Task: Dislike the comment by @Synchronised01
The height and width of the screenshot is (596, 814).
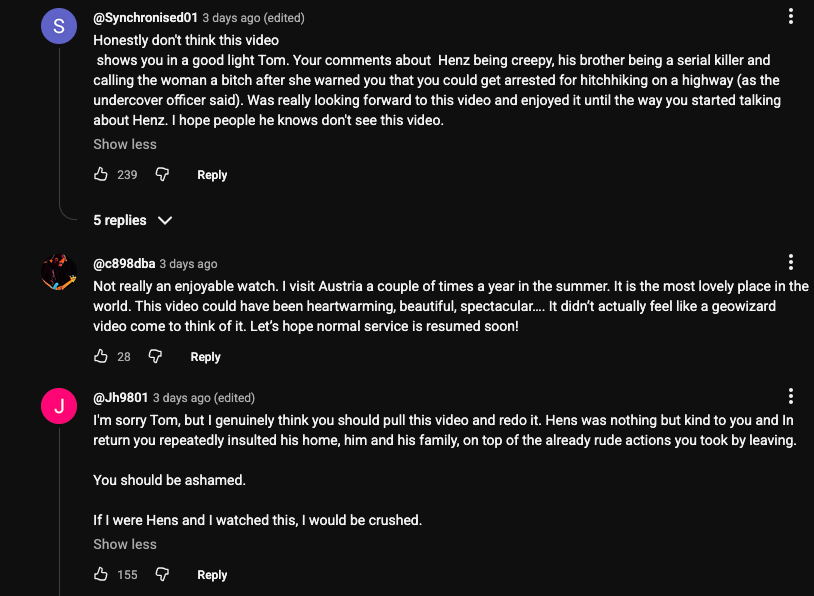Action: coord(162,175)
